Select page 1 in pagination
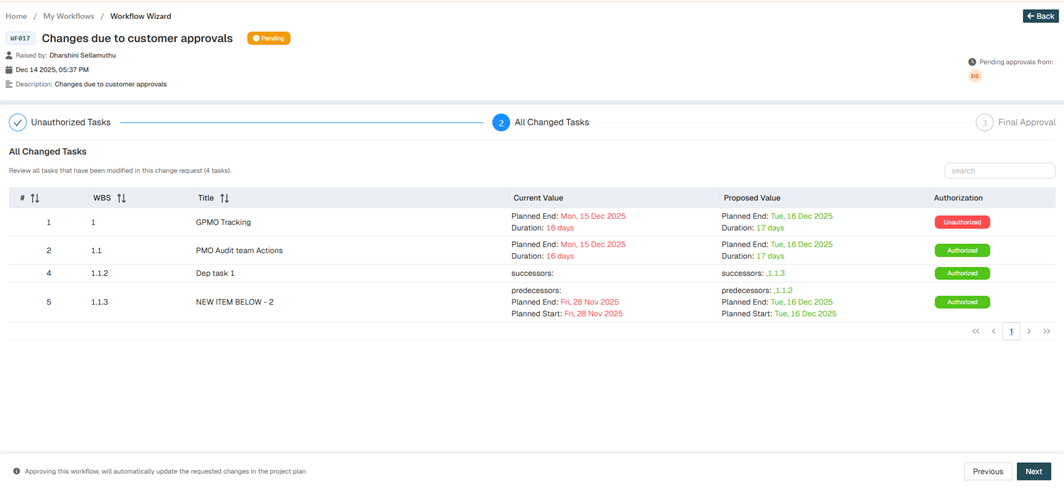This screenshot has width=1064, height=488. [x=1011, y=331]
